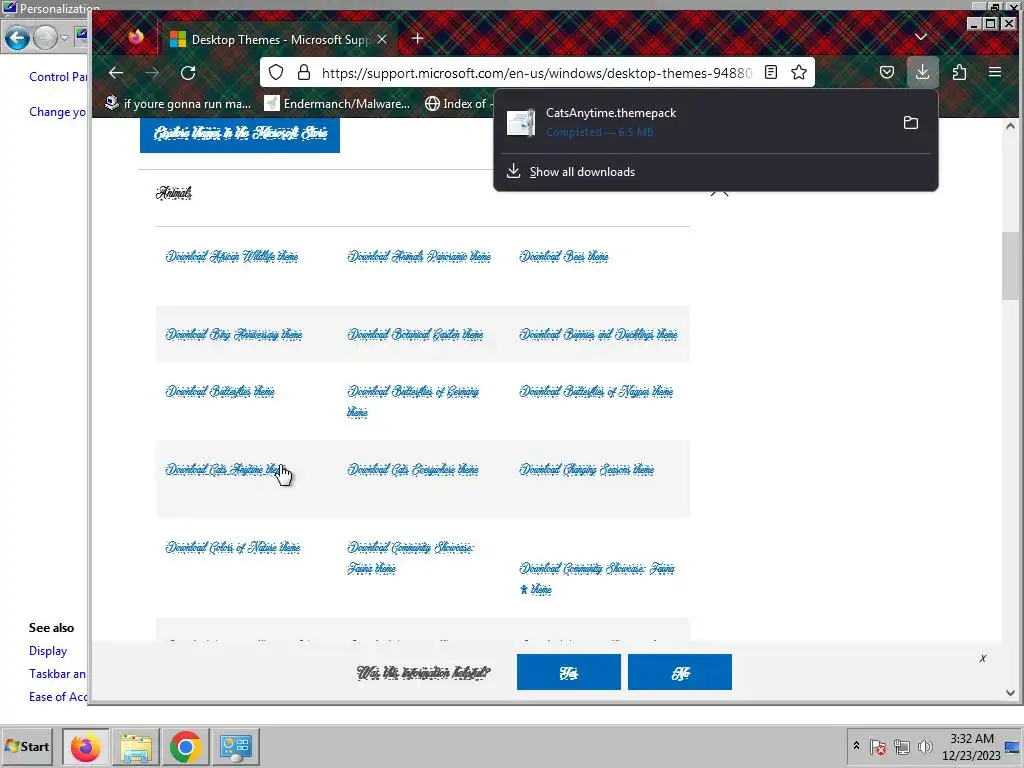Show hidden tray icons arrow

tap(856, 746)
